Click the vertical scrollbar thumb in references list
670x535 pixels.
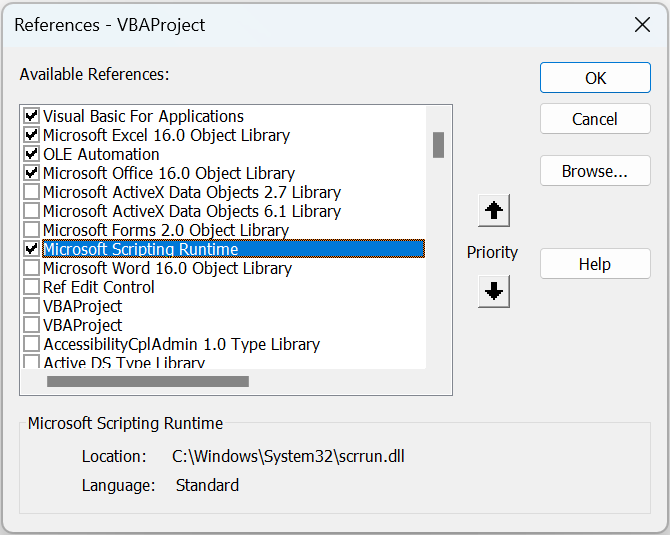click(438, 145)
